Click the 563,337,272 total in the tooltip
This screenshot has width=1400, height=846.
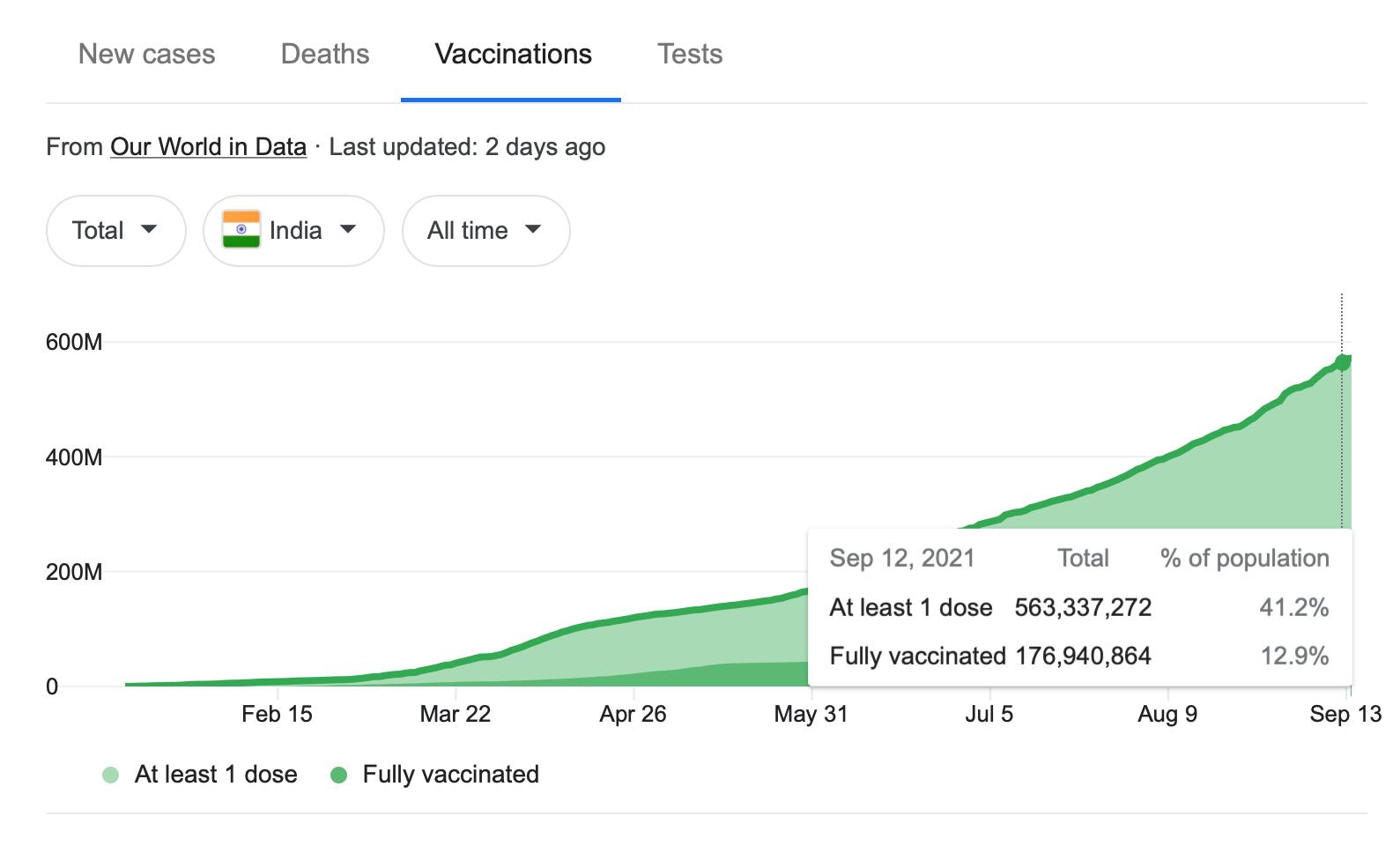[x=1083, y=607]
